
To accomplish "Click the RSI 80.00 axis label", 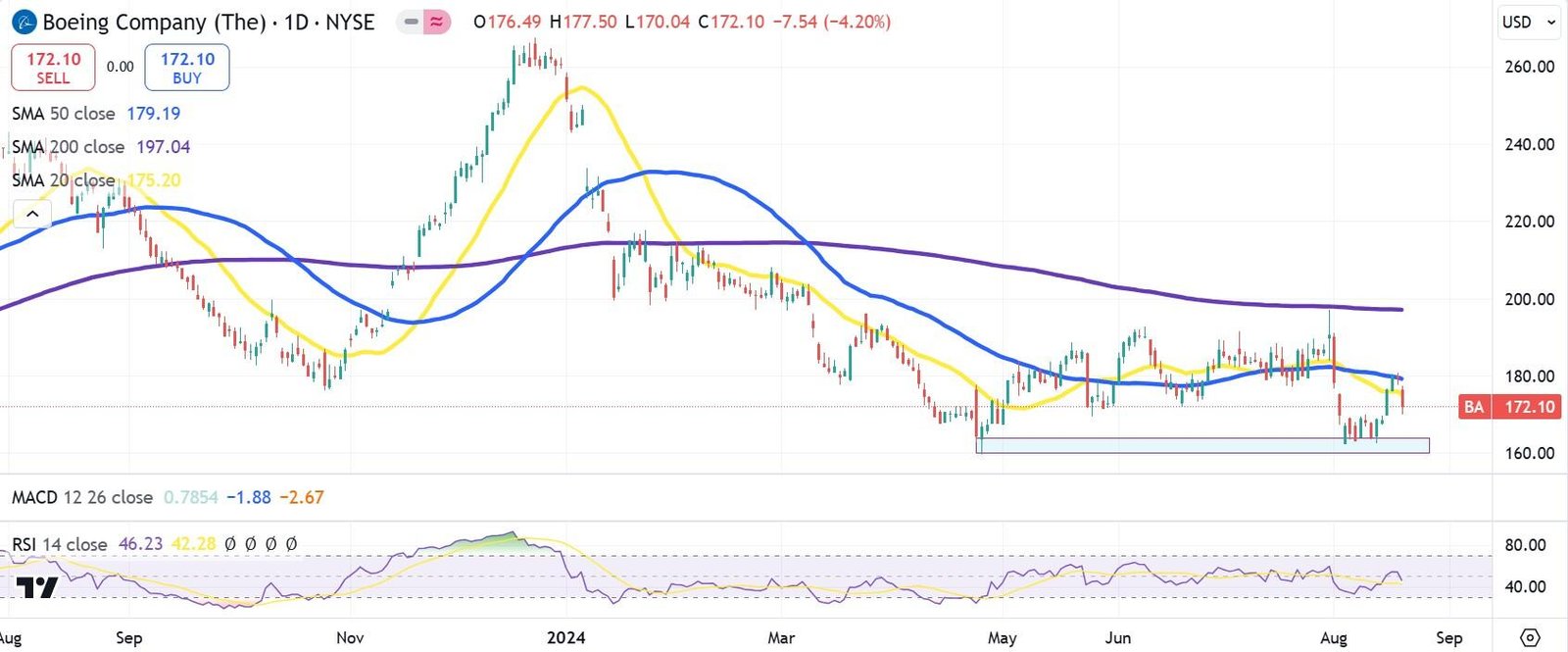I will (x=1526, y=545).
